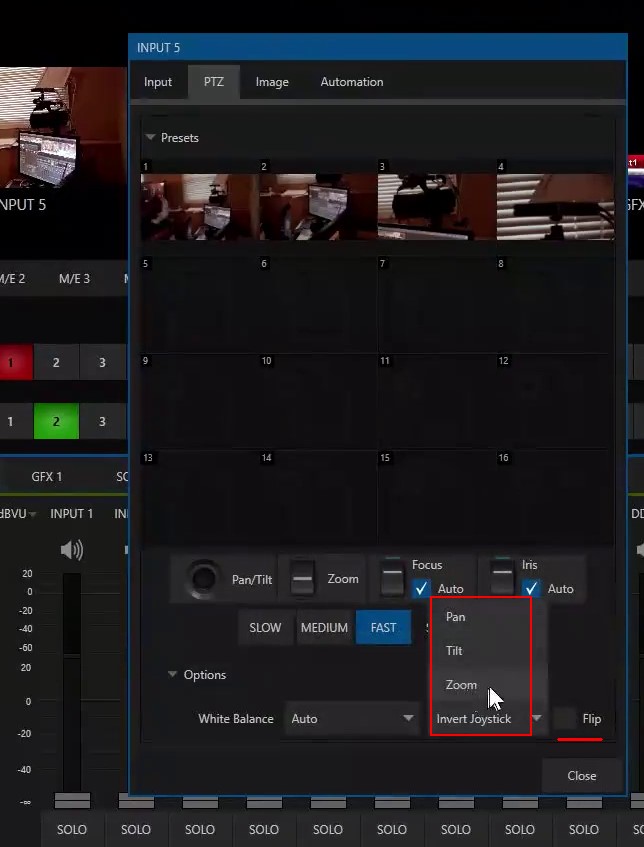Recall PTZ preset 4 thumbnail
Viewport: 644px width, 847px height.
[555, 206]
